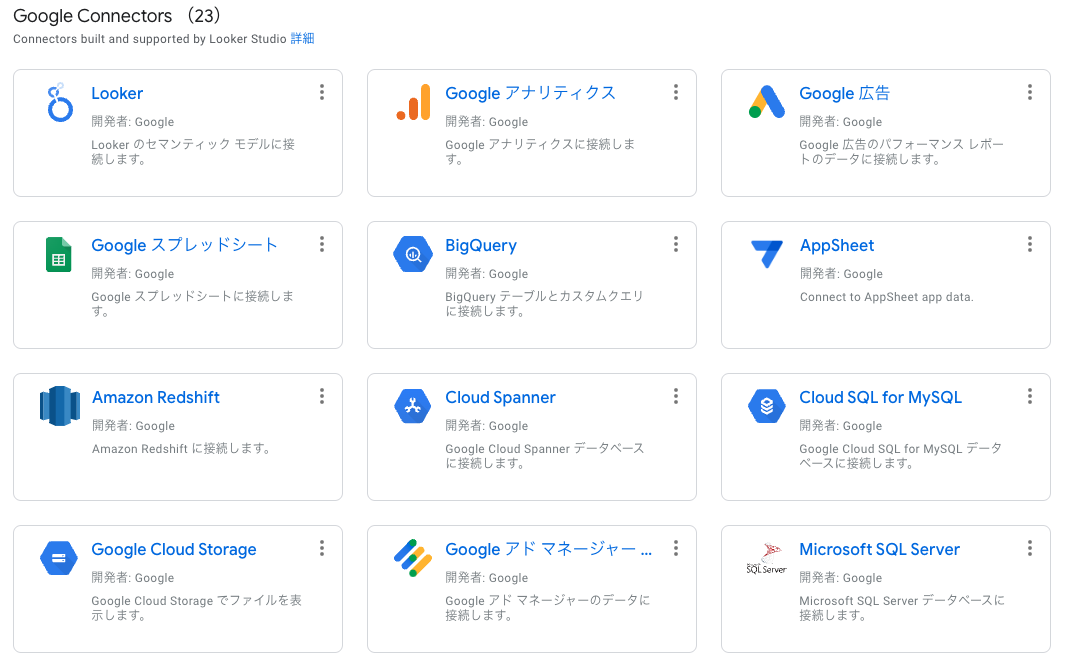The image size is (1071, 659).
Task: Click the BigQuery hexagon icon
Action: [x=413, y=254]
